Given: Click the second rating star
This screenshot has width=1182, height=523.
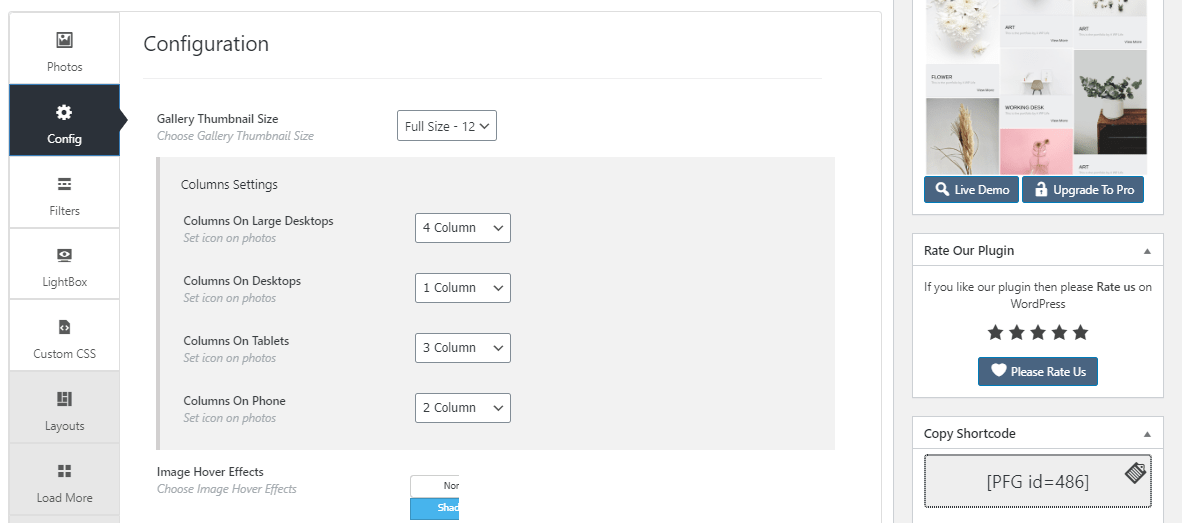Looking at the screenshot, I should [x=1017, y=332].
